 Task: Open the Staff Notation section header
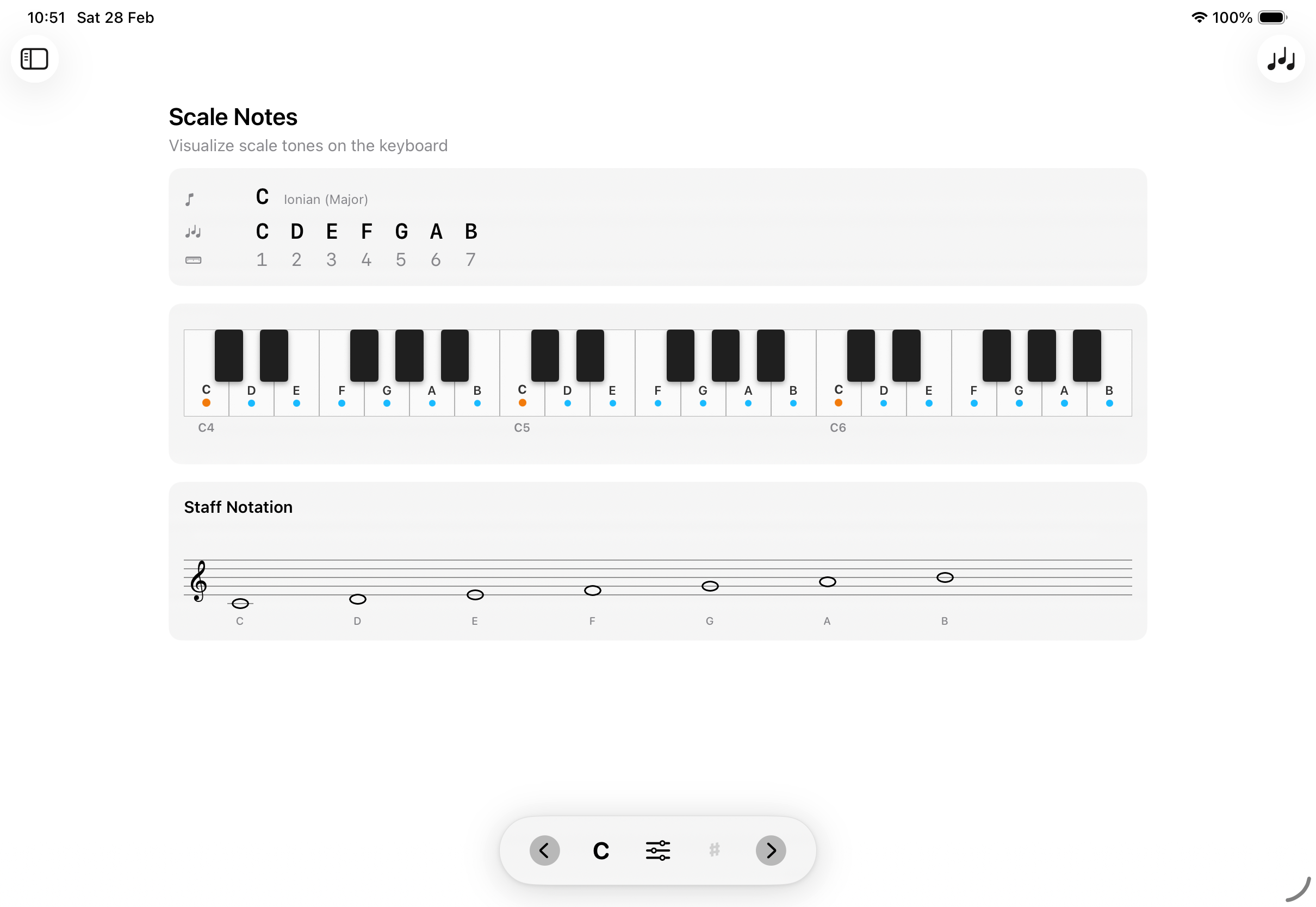(238, 507)
